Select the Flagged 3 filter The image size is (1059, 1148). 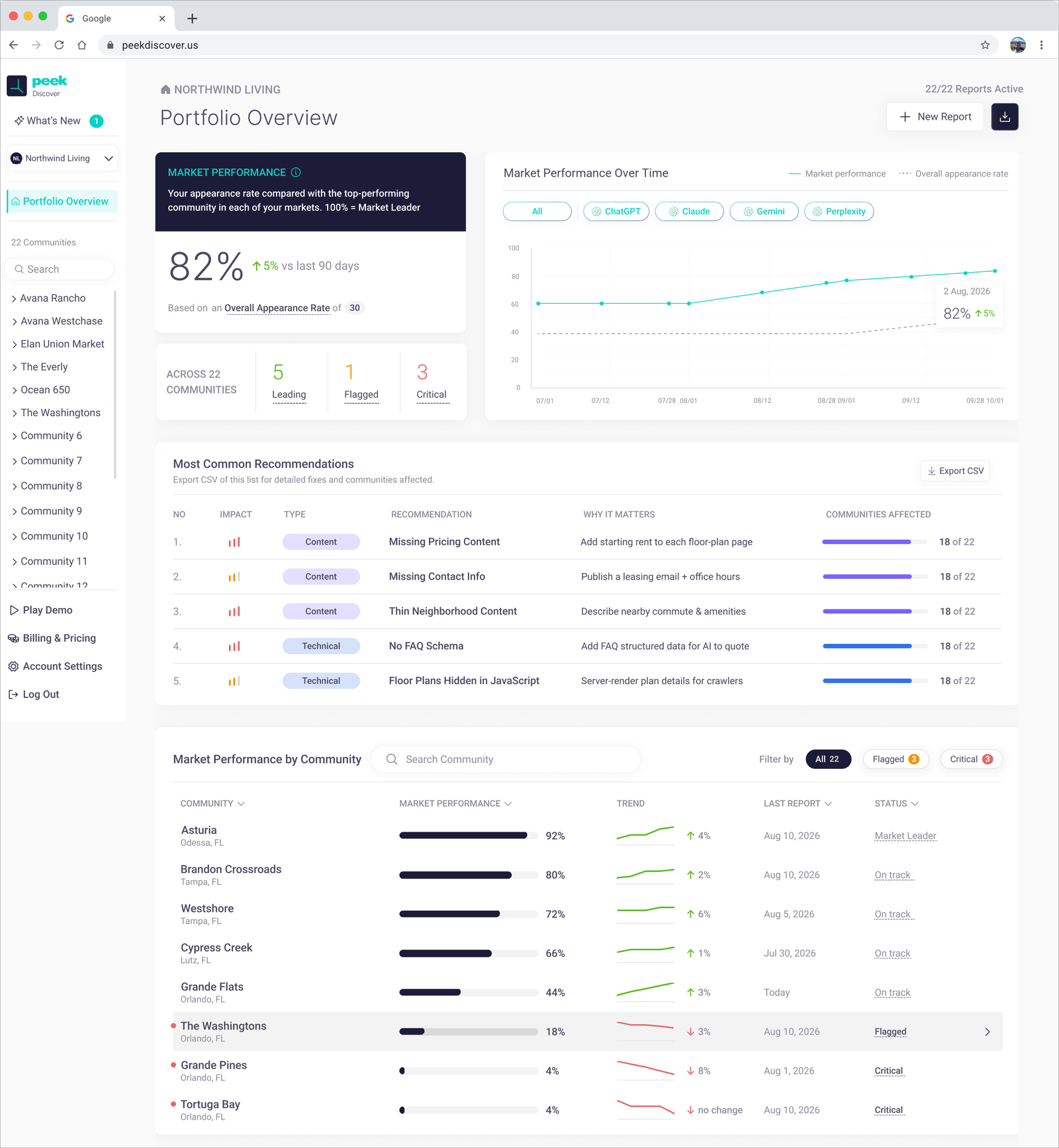pyautogui.click(x=896, y=759)
